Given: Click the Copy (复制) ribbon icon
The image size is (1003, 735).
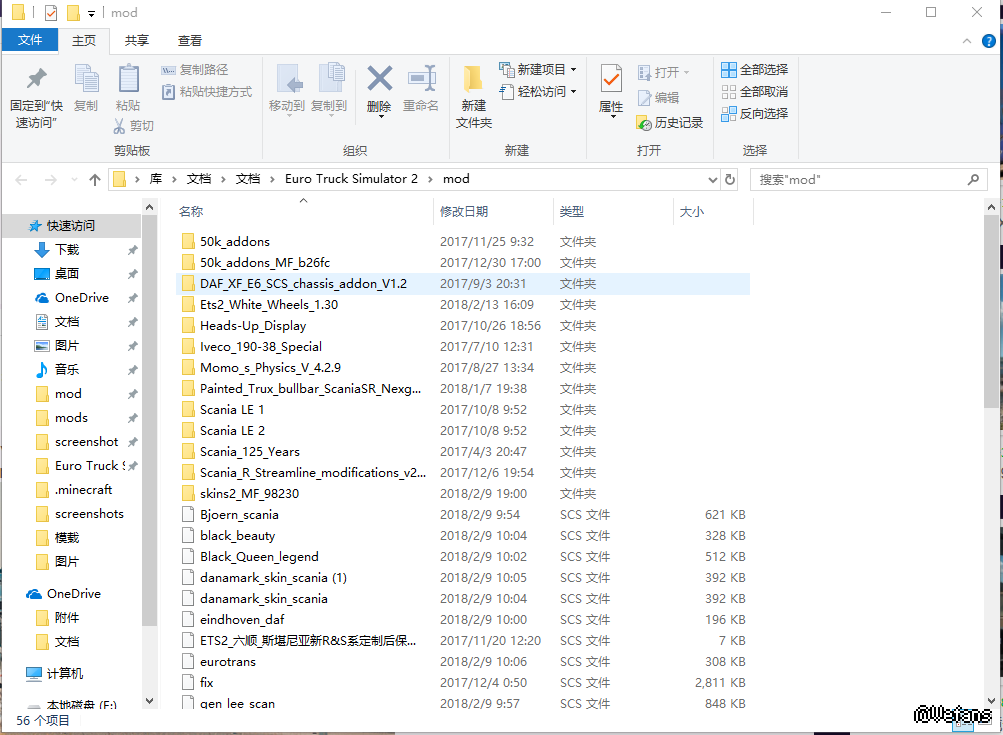Looking at the screenshot, I should (x=86, y=79).
